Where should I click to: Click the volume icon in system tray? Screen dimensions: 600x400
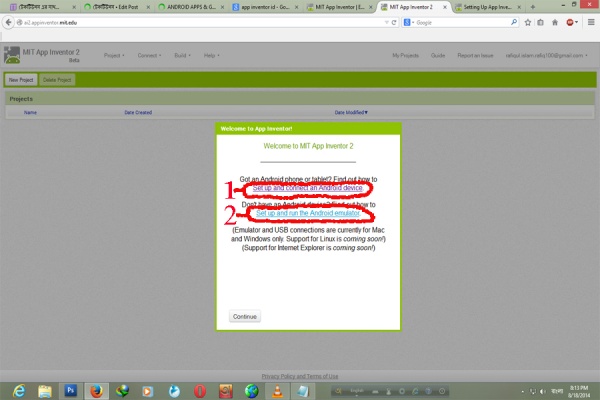[x=543, y=391]
